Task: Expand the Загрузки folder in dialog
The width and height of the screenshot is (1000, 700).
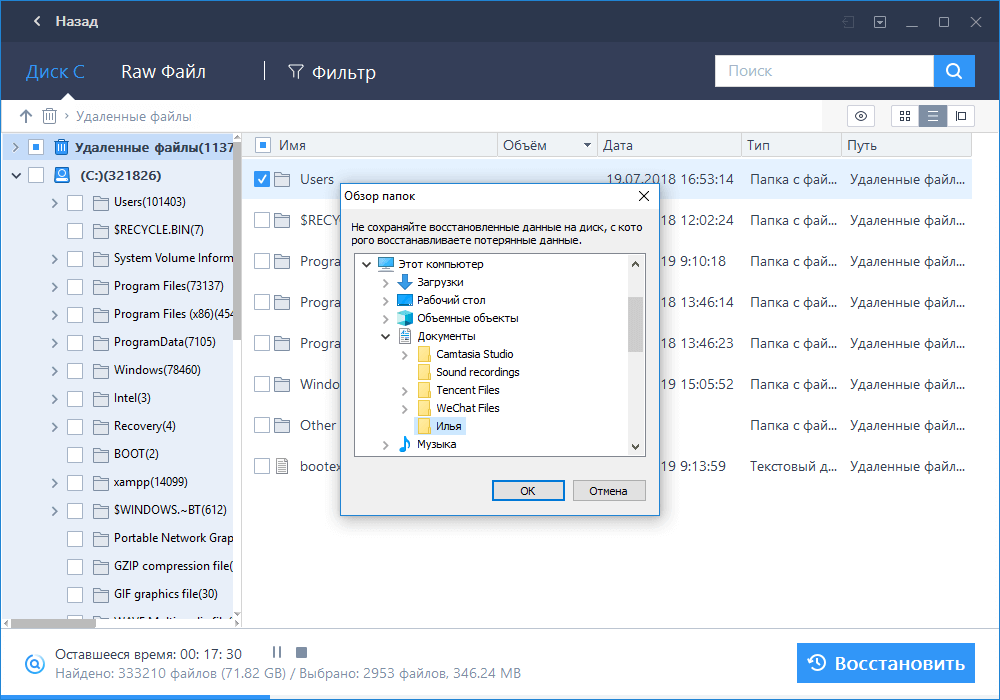Action: 386,282
